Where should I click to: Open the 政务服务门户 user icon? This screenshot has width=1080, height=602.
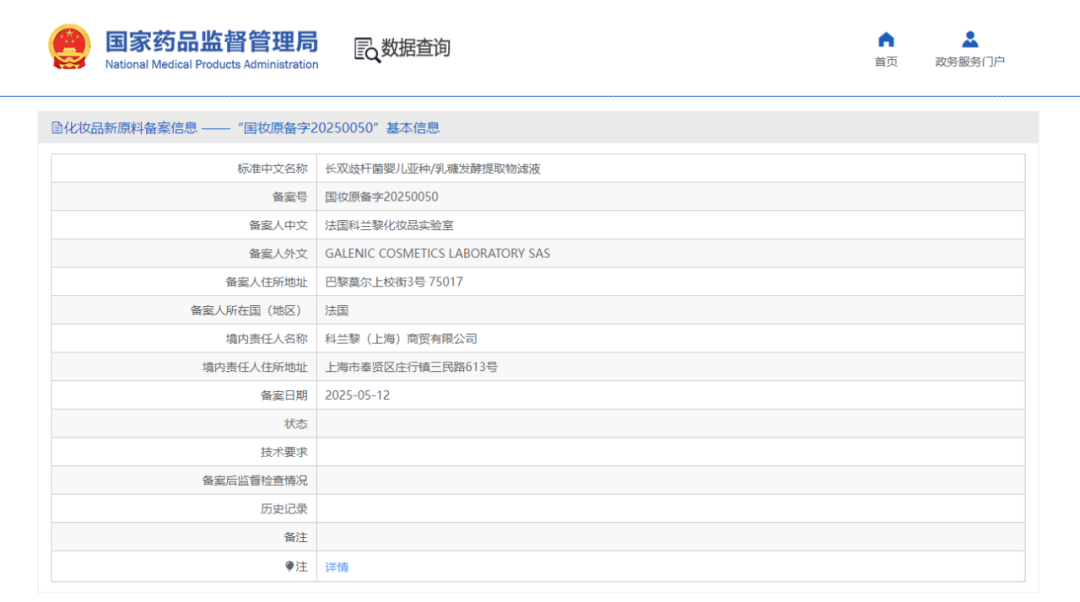tap(970, 39)
